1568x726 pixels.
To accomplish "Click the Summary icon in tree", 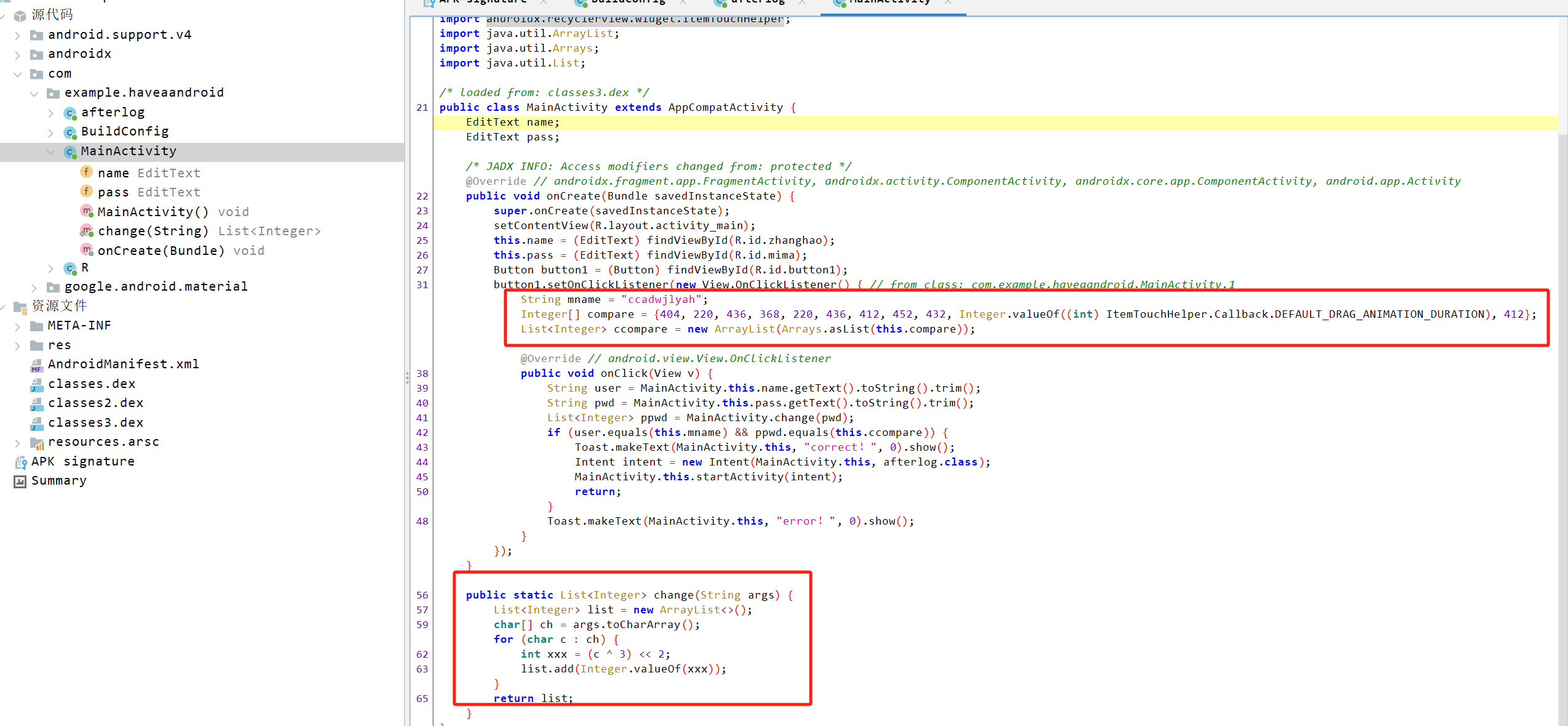I will [20, 482].
